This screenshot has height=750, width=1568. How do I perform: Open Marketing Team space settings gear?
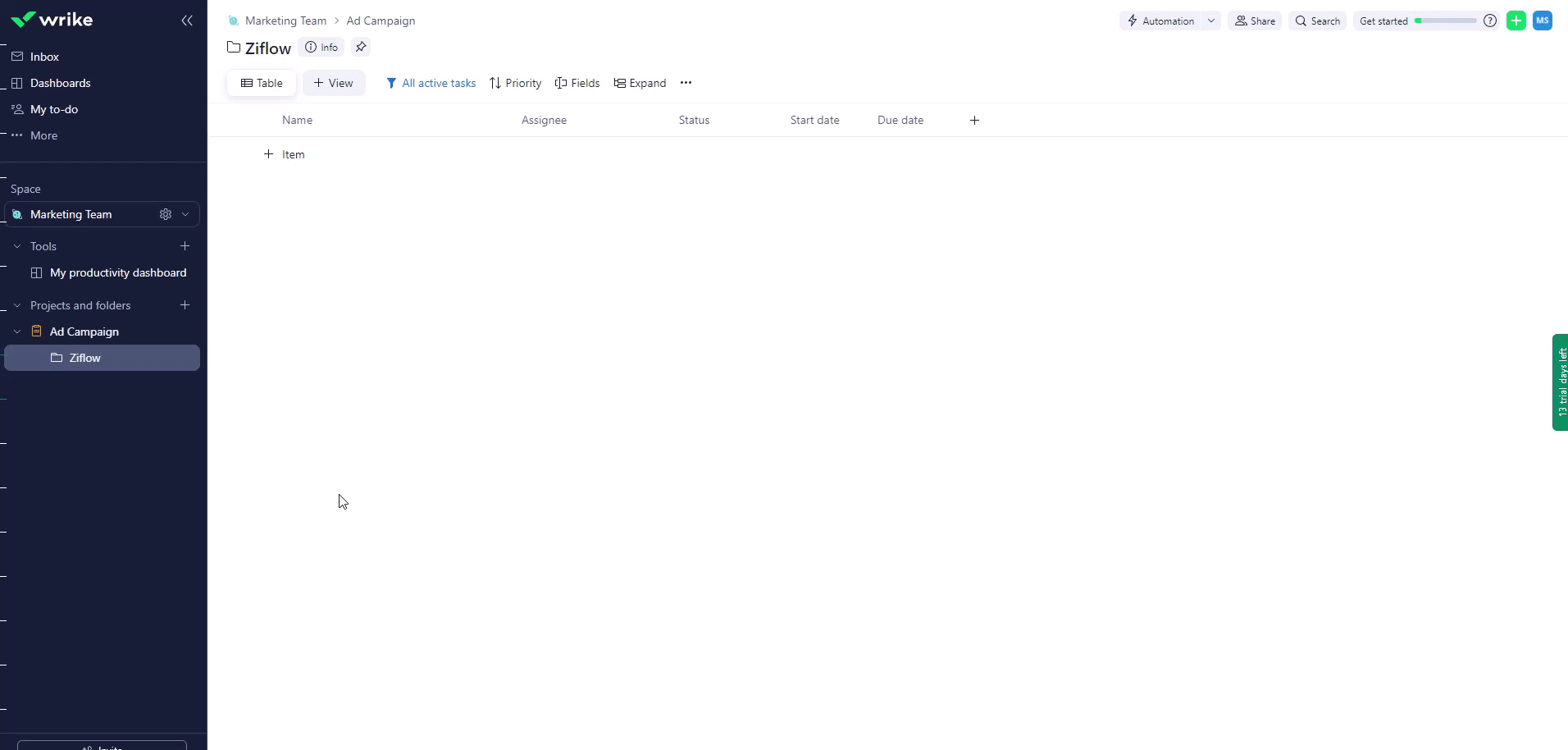166,214
